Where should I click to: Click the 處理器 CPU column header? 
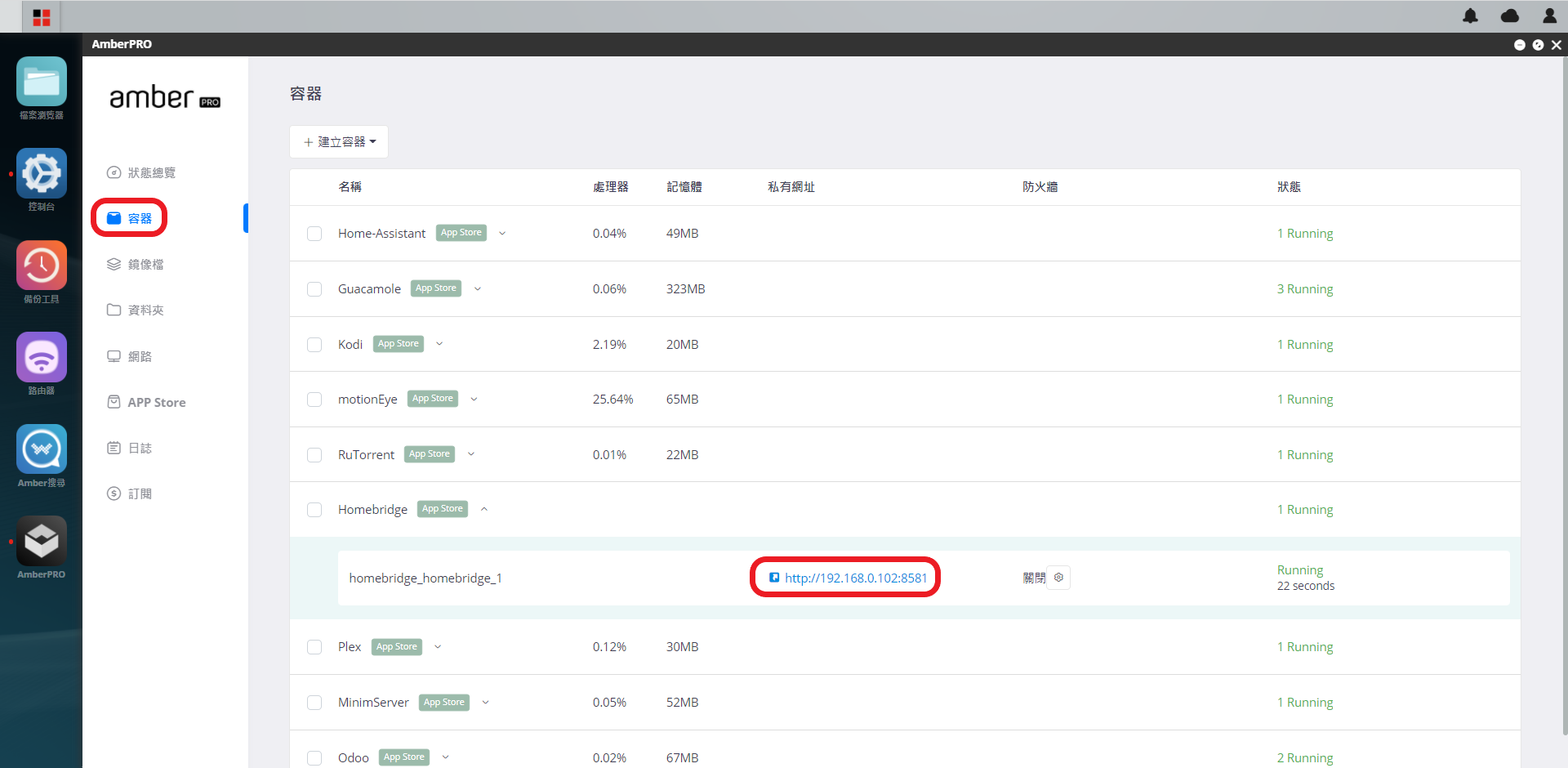click(611, 187)
